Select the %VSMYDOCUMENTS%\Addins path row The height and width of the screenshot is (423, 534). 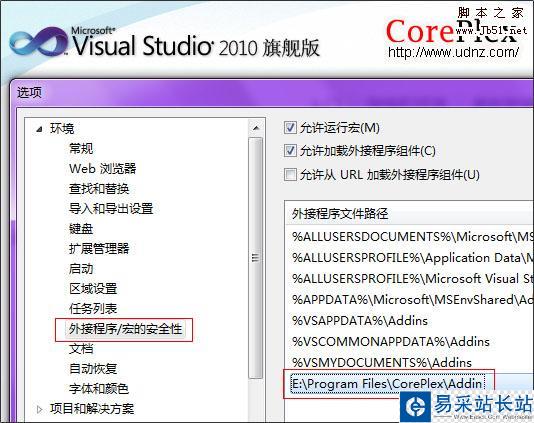coord(409,362)
